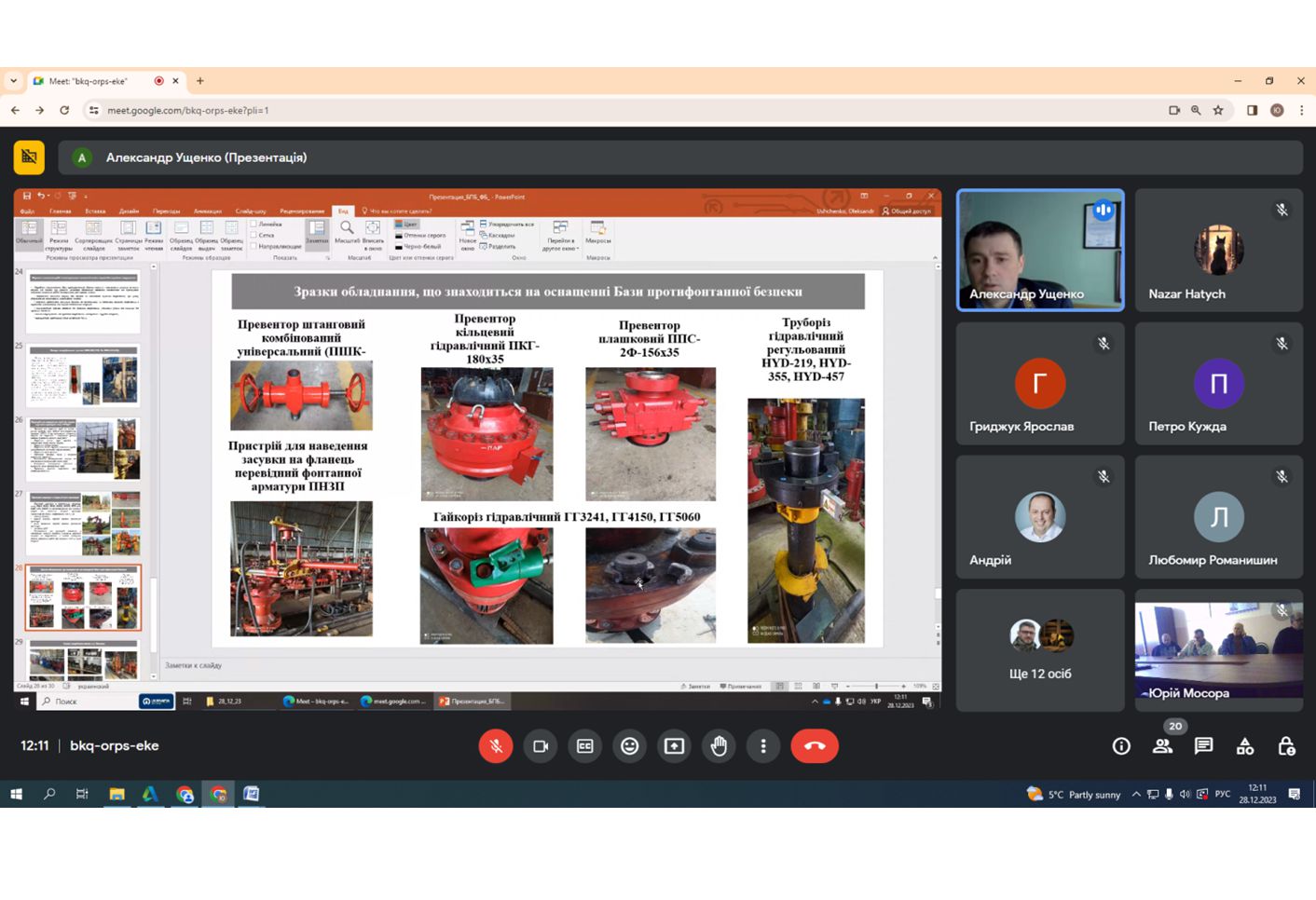This screenshot has height=900, width=1316.
Task: Open the in-call chat panel
Action: tap(1204, 746)
